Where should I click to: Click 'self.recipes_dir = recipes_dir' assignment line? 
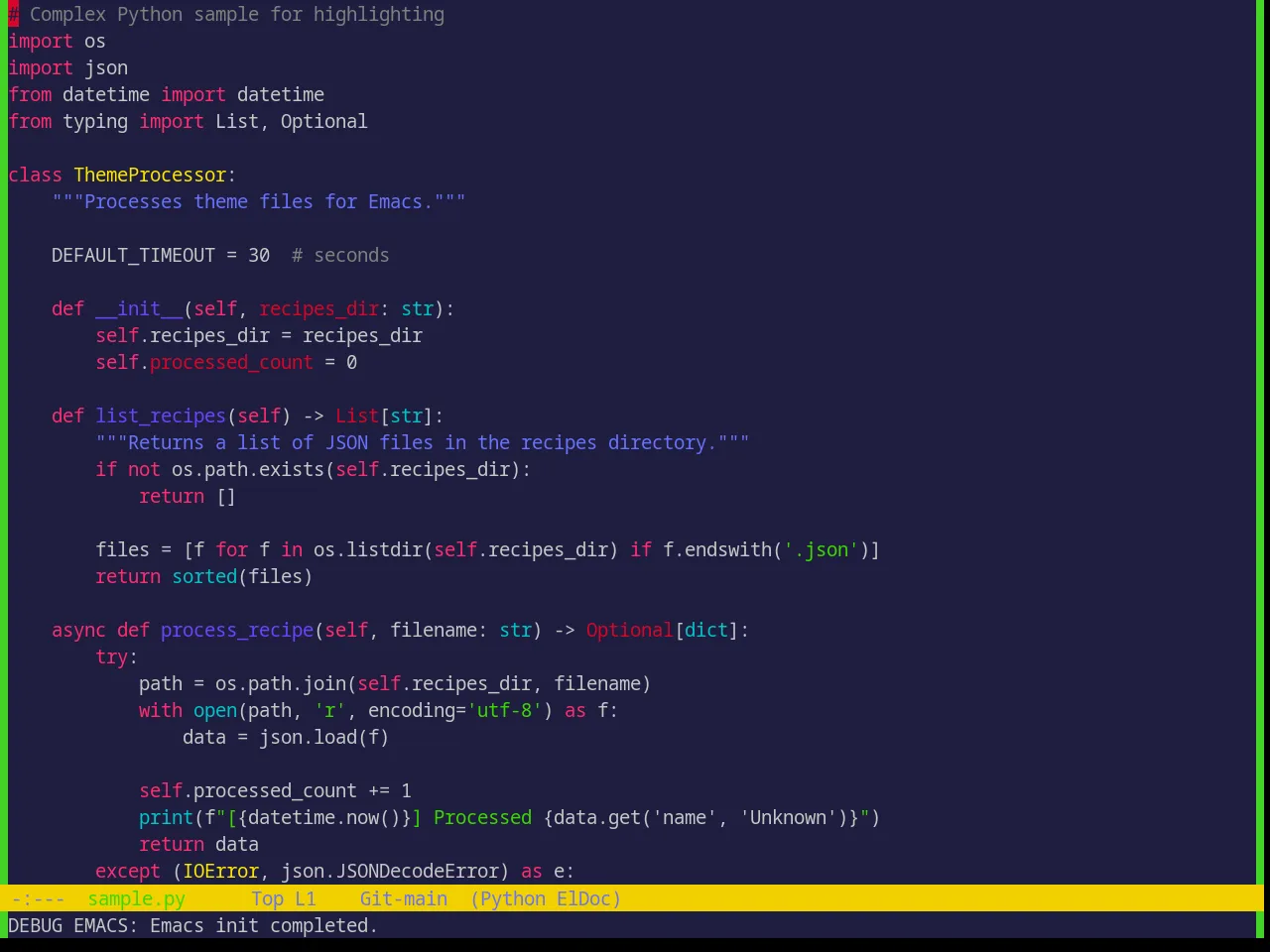(x=259, y=335)
